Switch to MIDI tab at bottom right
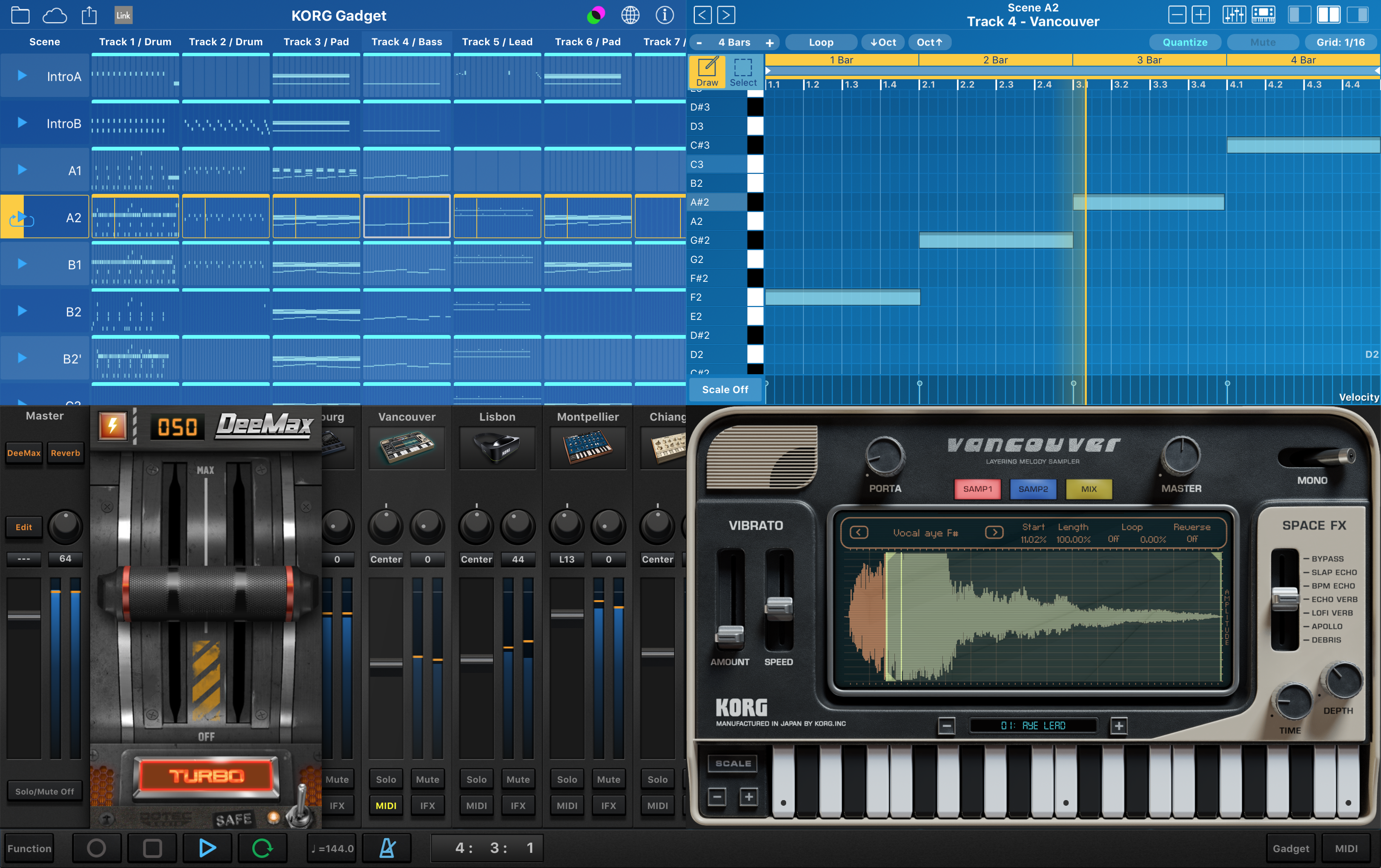 (1346, 848)
